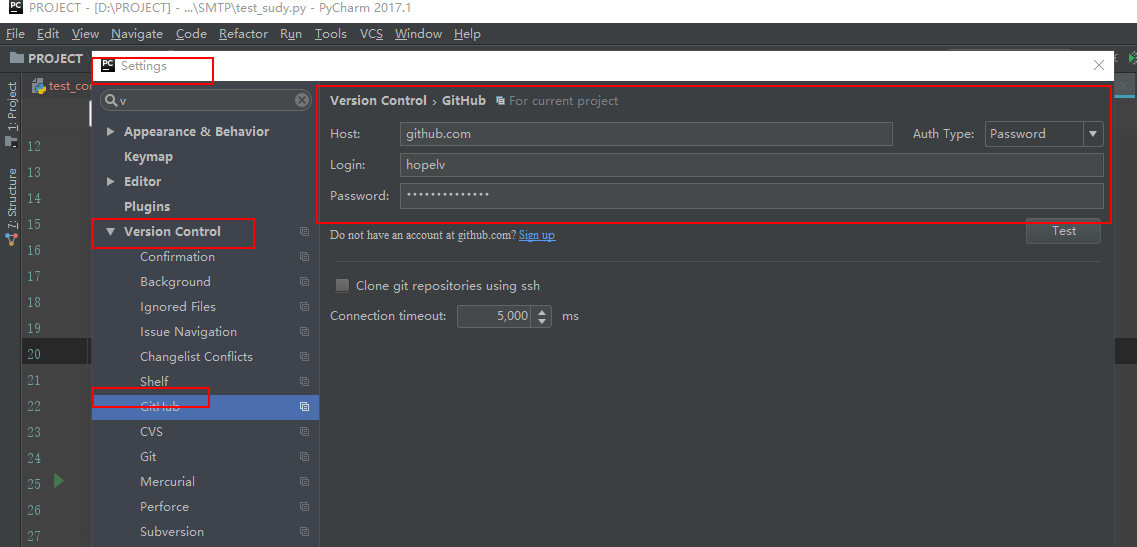Click project-level icon beside Changelist Conflicts
The image size is (1137, 547).
click(x=305, y=357)
